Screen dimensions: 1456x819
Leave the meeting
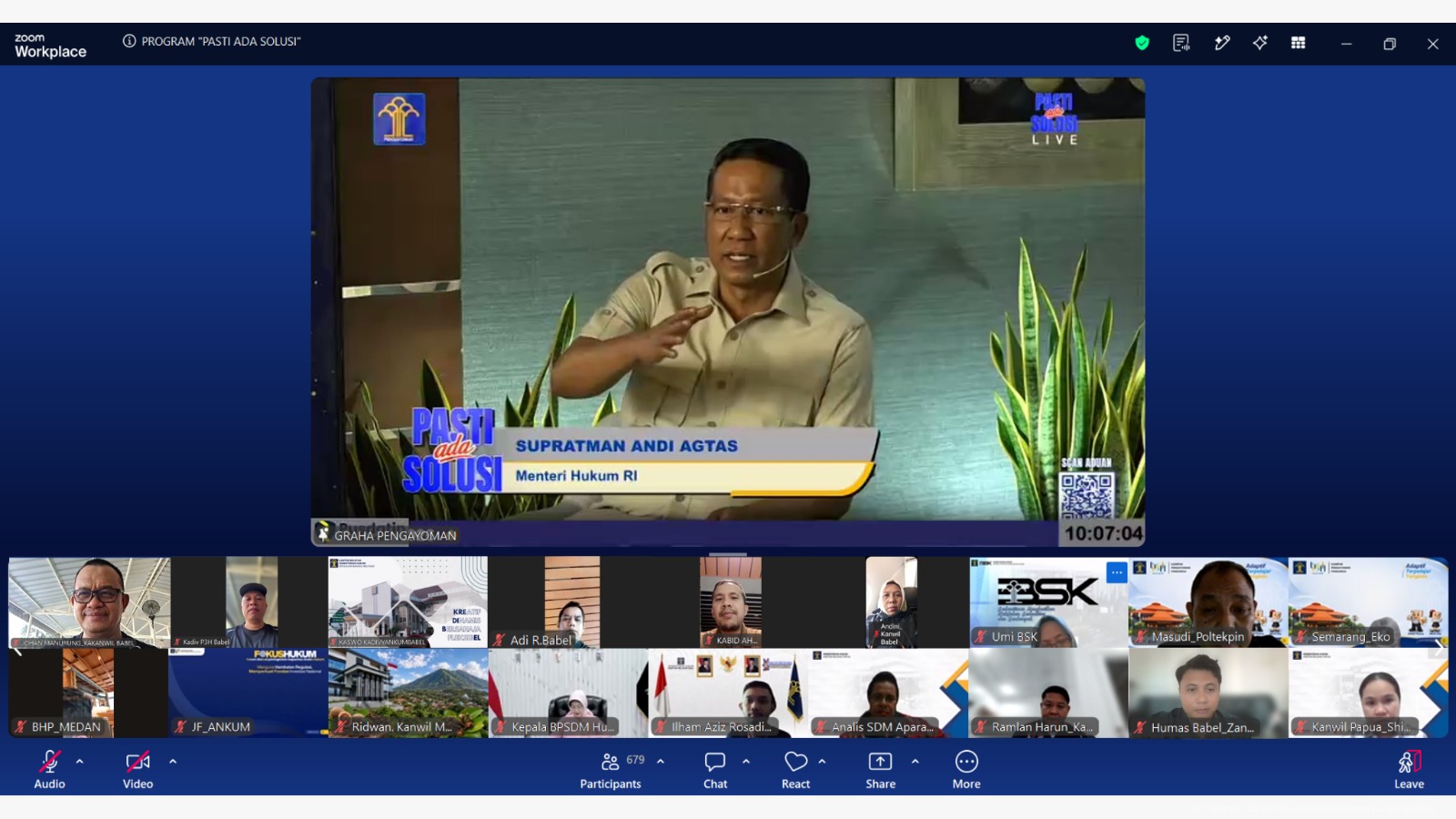[1409, 769]
